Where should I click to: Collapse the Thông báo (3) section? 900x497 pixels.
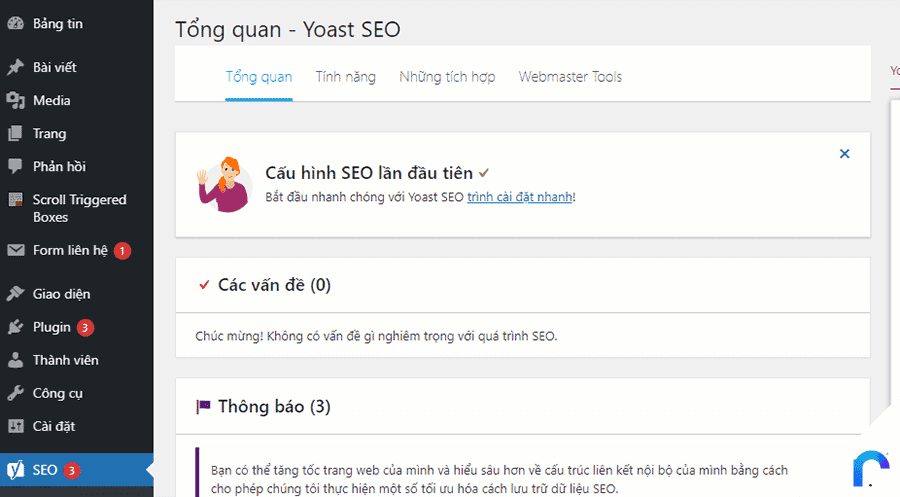[x=522, y=407]
